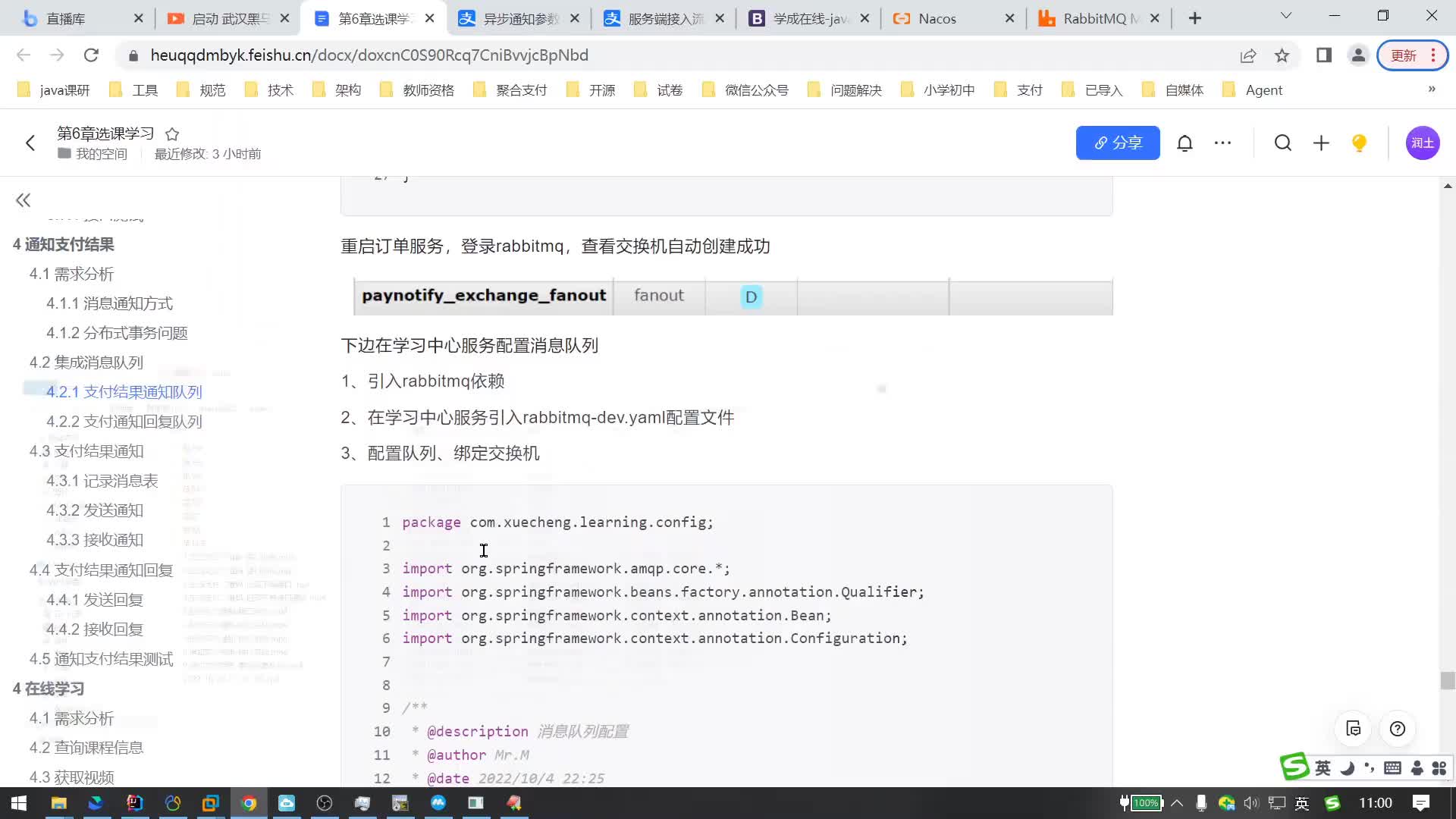Open 问题解决 bookmark folder
This screenshot has height=819, width=1456.
tap(845, 90)
